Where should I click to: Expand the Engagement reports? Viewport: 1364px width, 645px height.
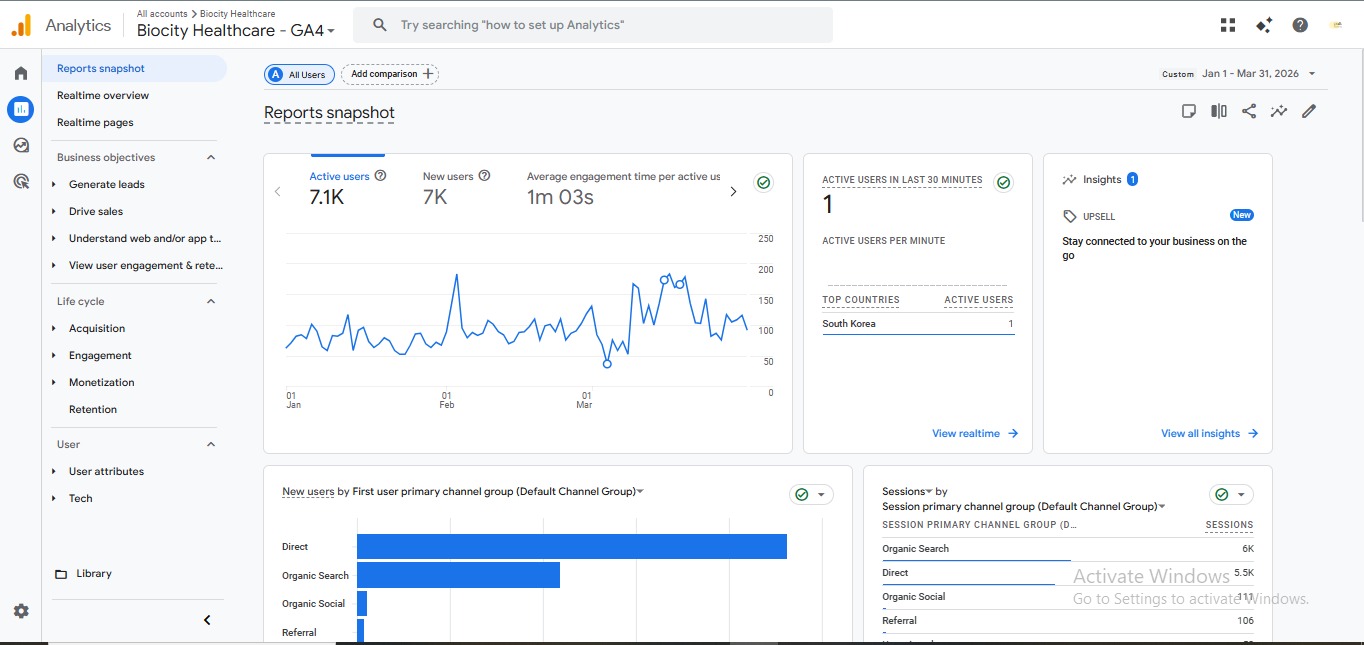54,355
